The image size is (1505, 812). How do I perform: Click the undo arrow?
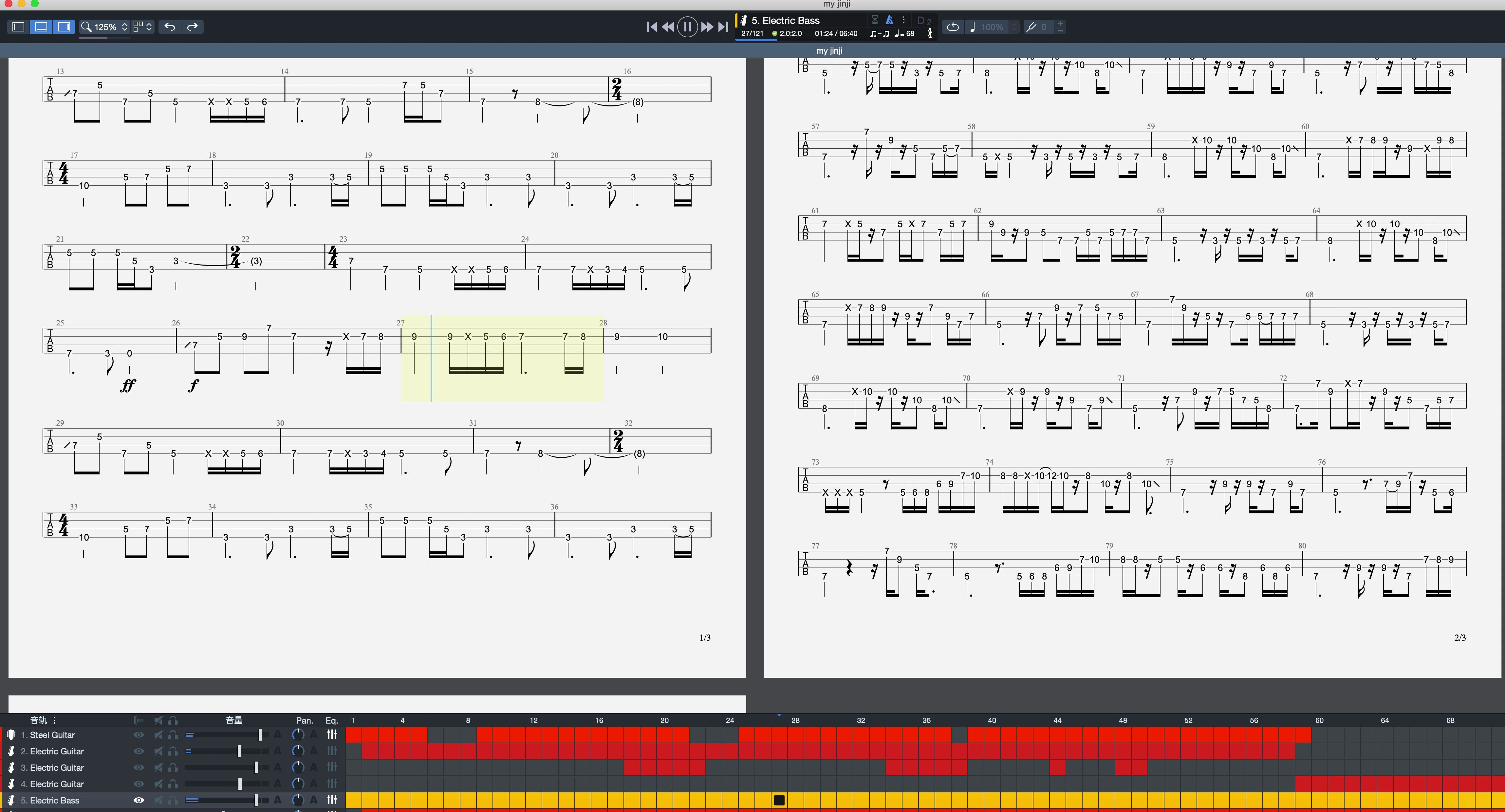pos(169,27)
